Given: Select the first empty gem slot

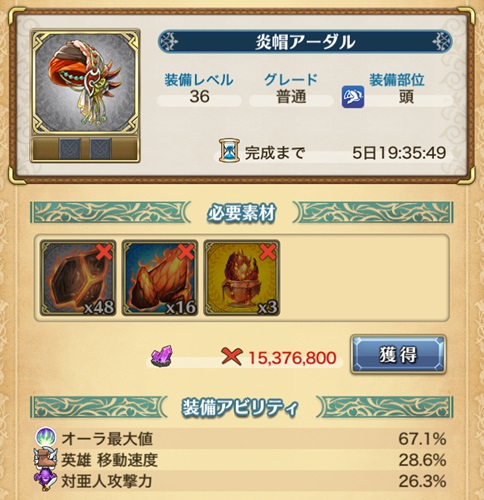Looking at the screenshot, I should tap(70, 149).
